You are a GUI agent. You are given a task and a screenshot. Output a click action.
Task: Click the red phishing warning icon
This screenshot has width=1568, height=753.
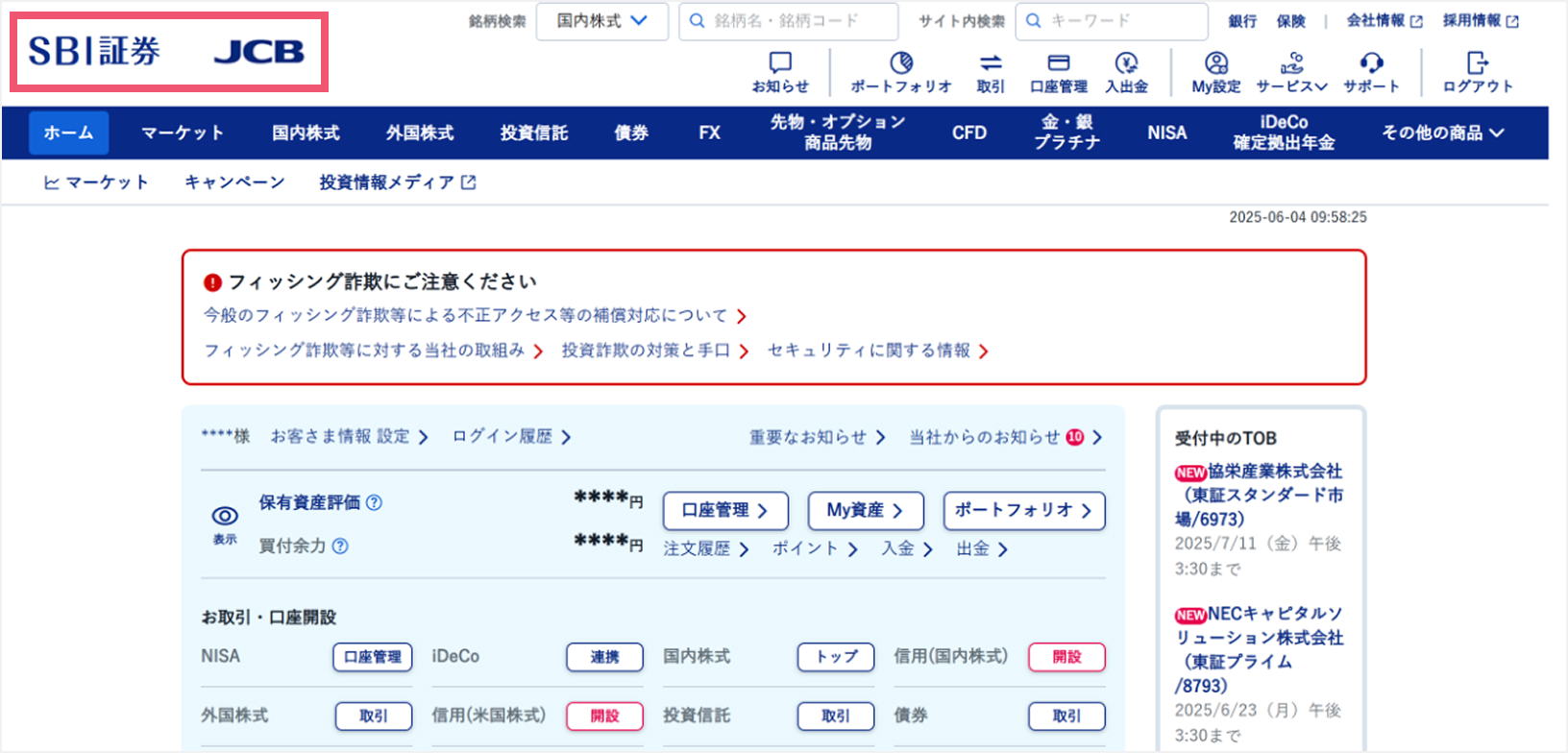coord(212,282)
